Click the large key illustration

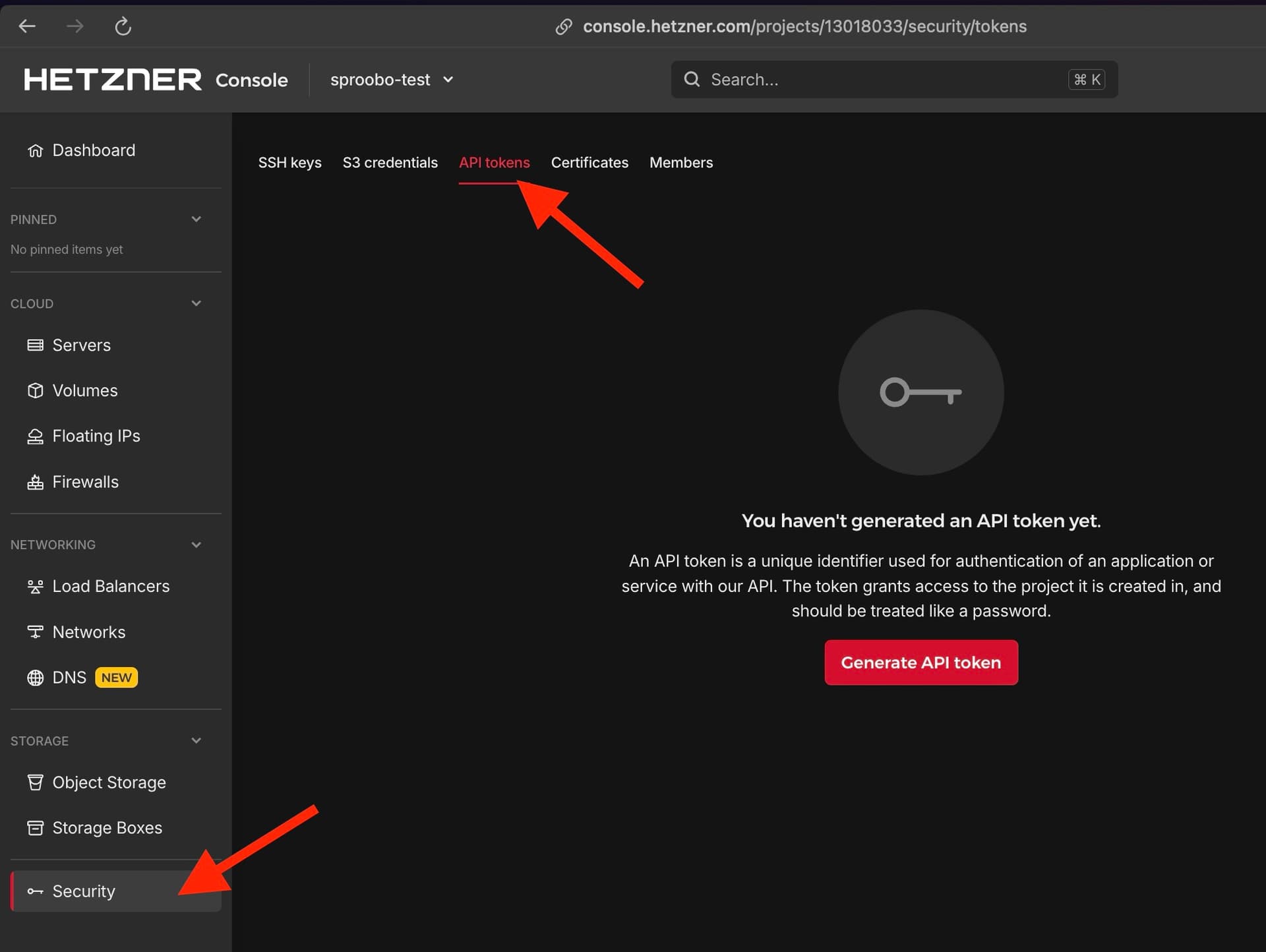[920, 392]
